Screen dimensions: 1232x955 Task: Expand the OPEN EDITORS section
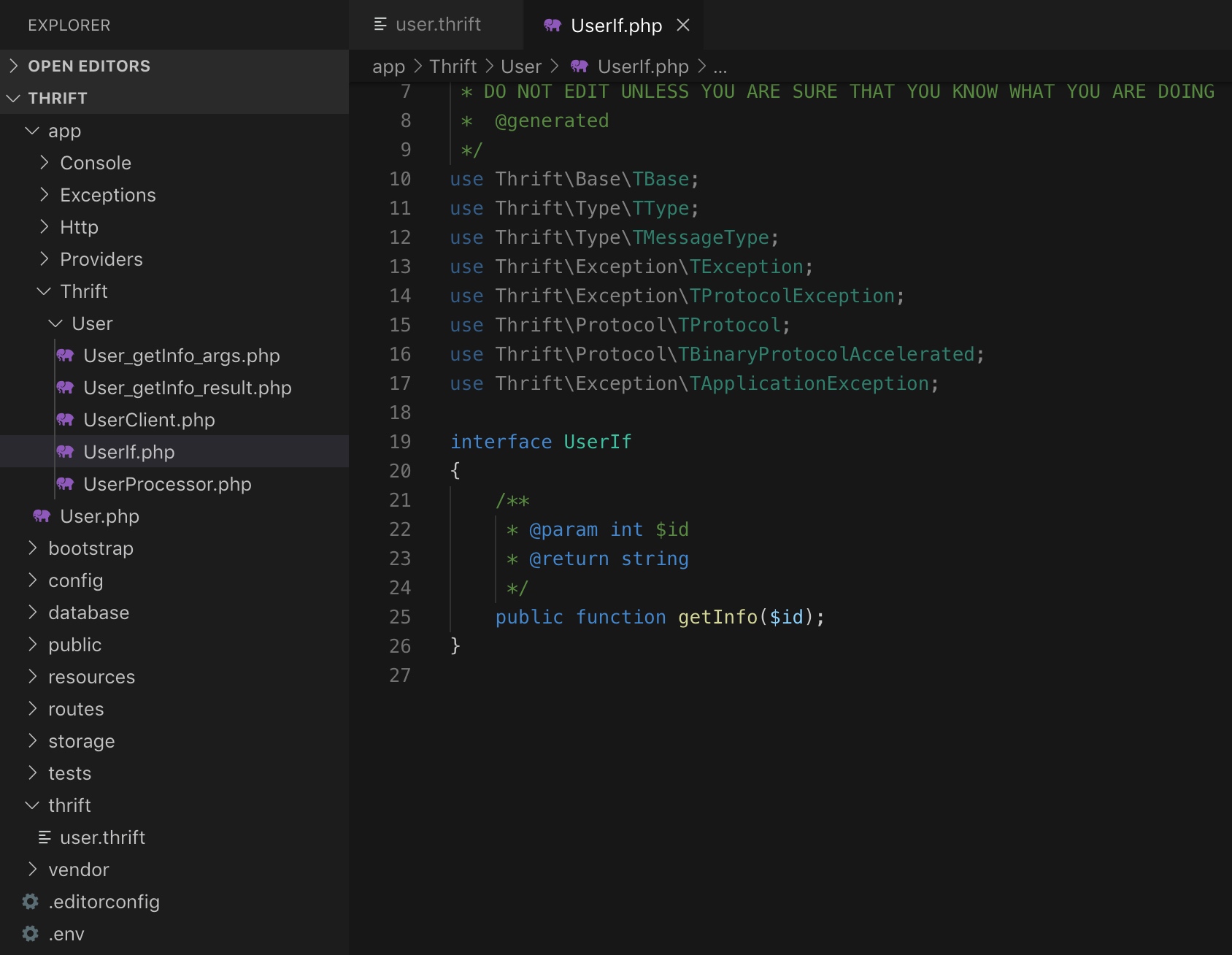point(174,66)
